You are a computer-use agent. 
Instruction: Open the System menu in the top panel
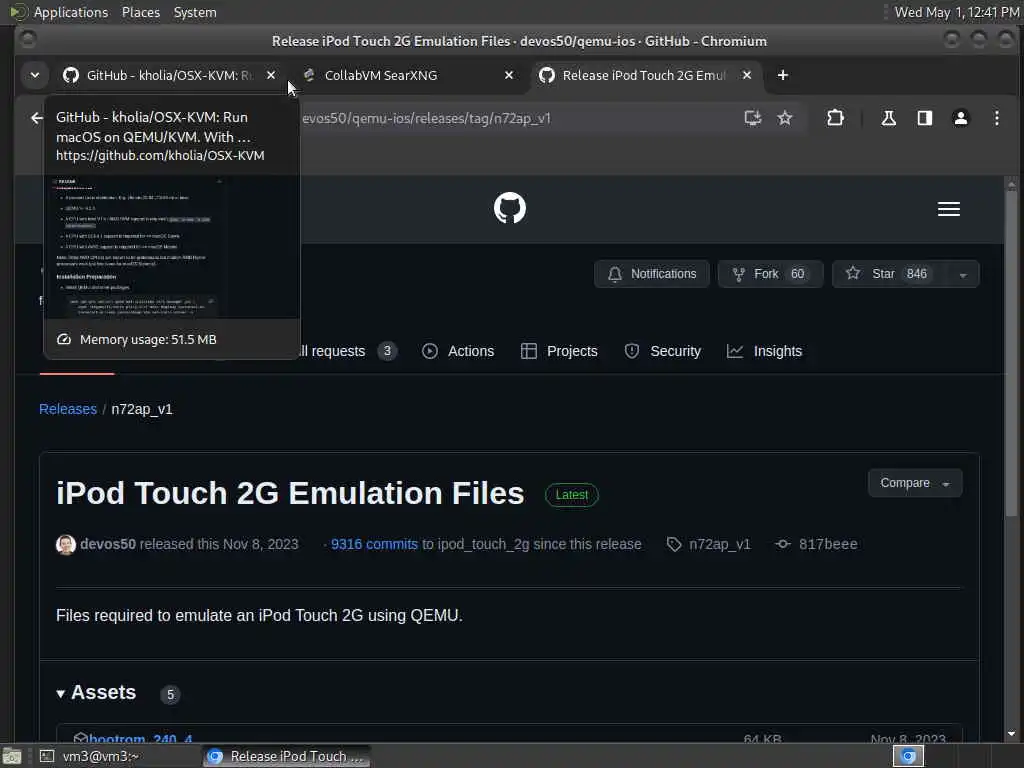(x=195, y=12)
